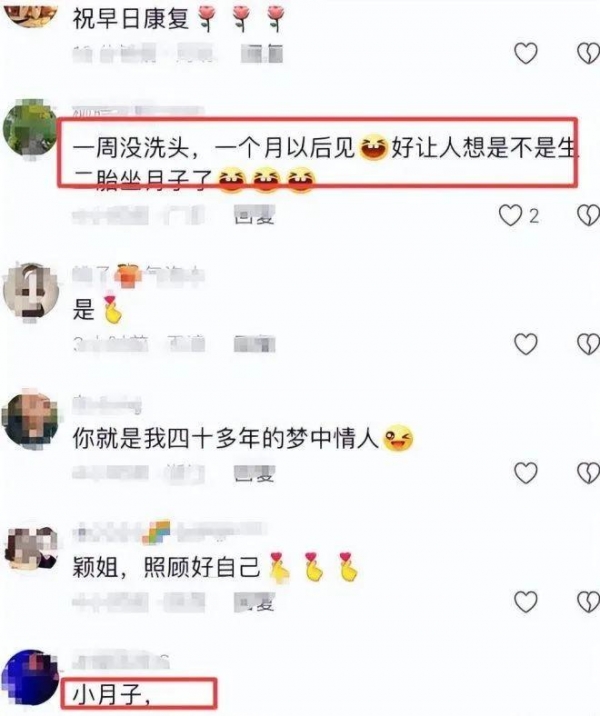Dislike the 颖姐，照顾好自己 comment
Screen dimensions: 600x716
(x=588, y=601)
